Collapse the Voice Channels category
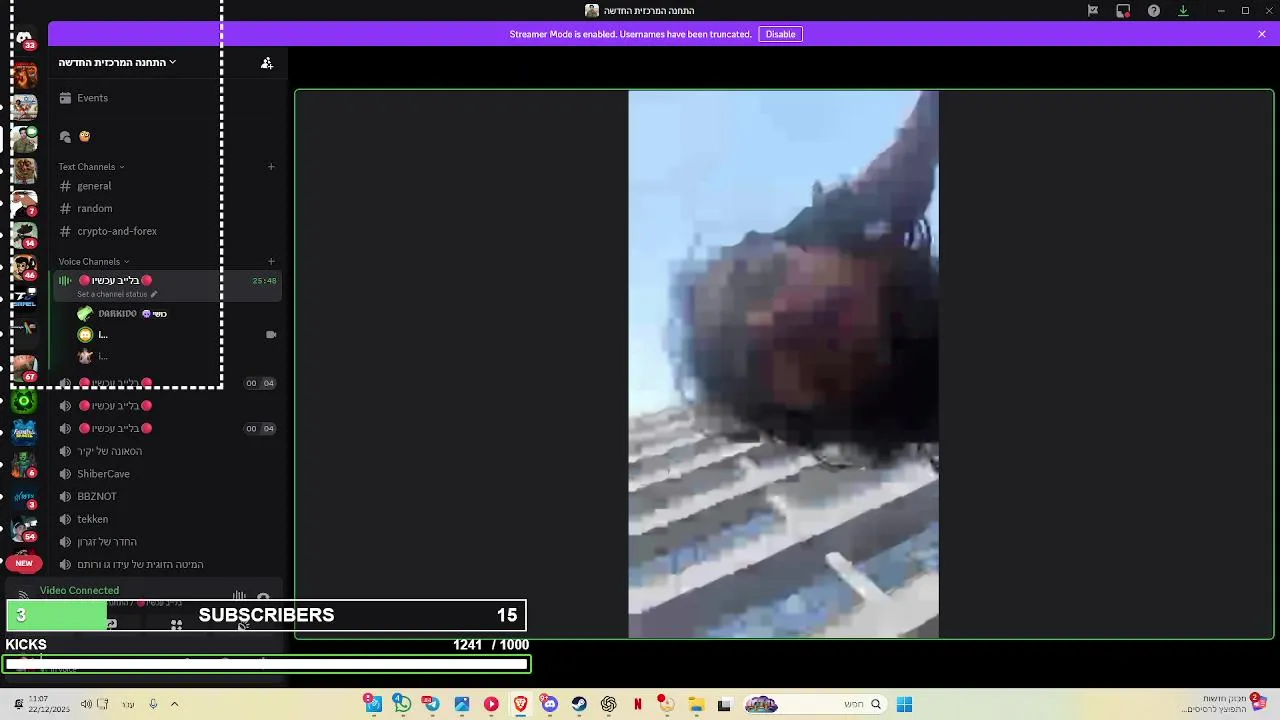 pos(94,262)
